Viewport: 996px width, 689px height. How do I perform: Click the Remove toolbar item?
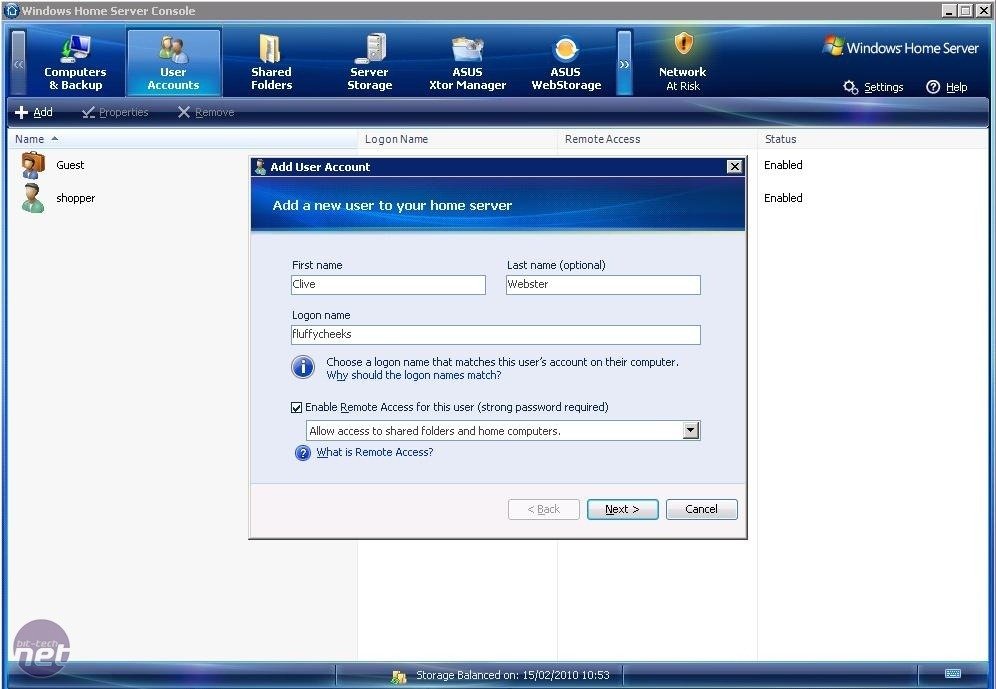[x=206, y=112]
